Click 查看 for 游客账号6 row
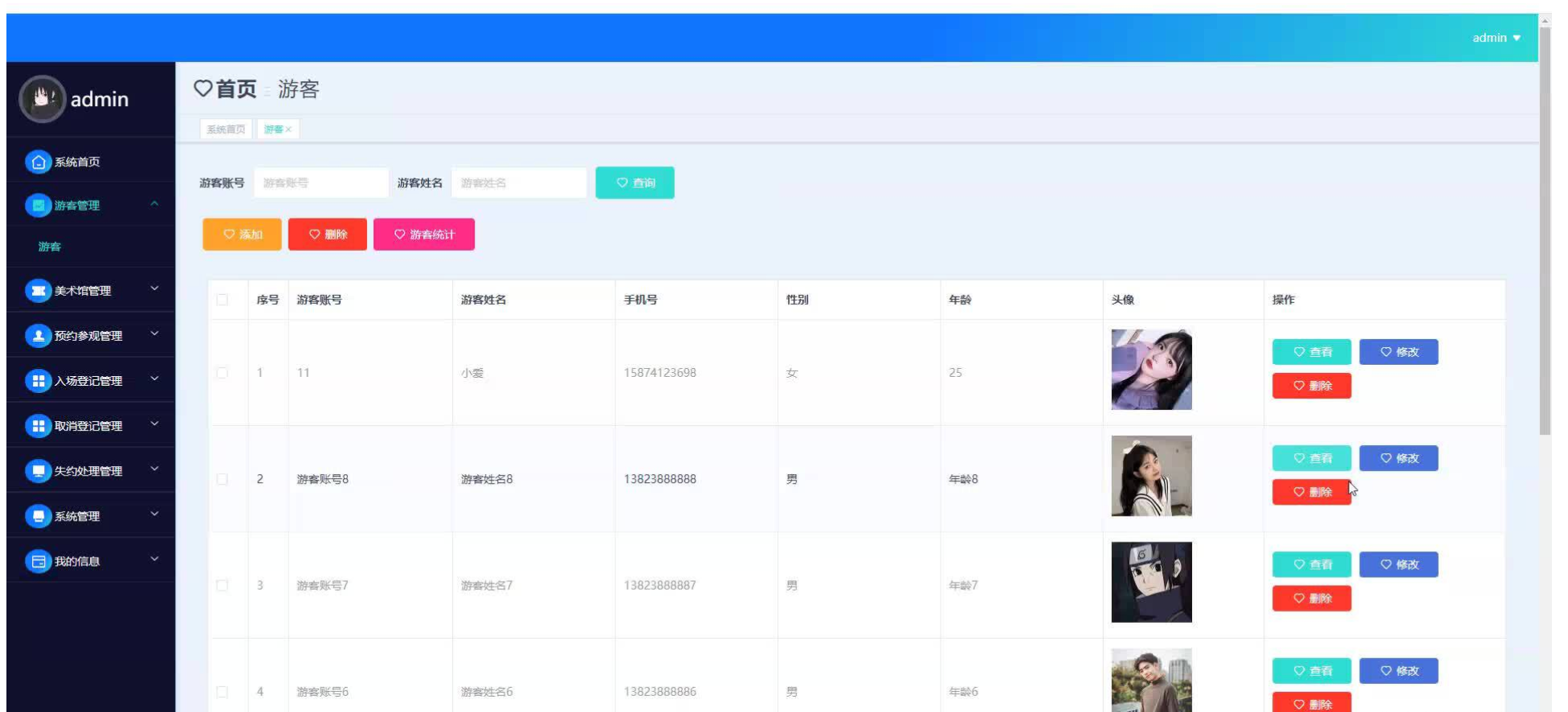 (1312, 671)
